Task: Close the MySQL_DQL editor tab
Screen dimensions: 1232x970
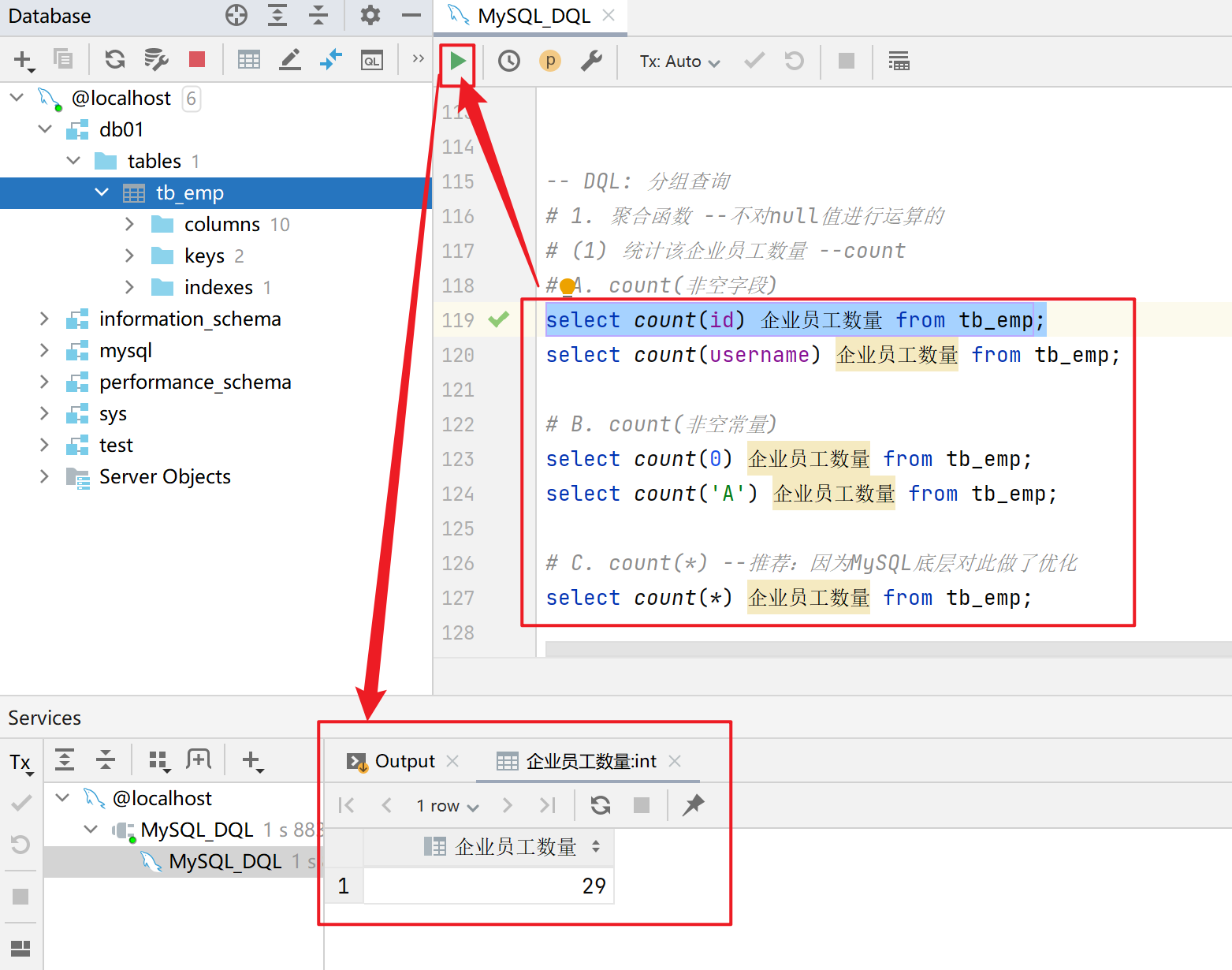Action: pos(609,15)
